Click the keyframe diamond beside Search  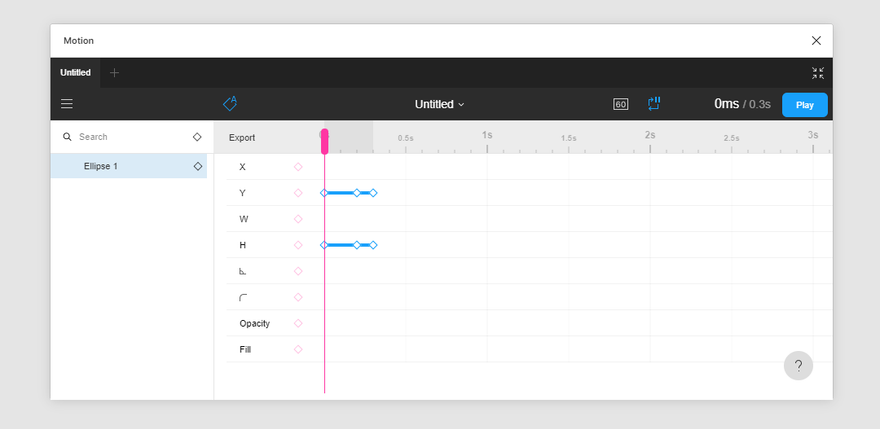[197, 137]
